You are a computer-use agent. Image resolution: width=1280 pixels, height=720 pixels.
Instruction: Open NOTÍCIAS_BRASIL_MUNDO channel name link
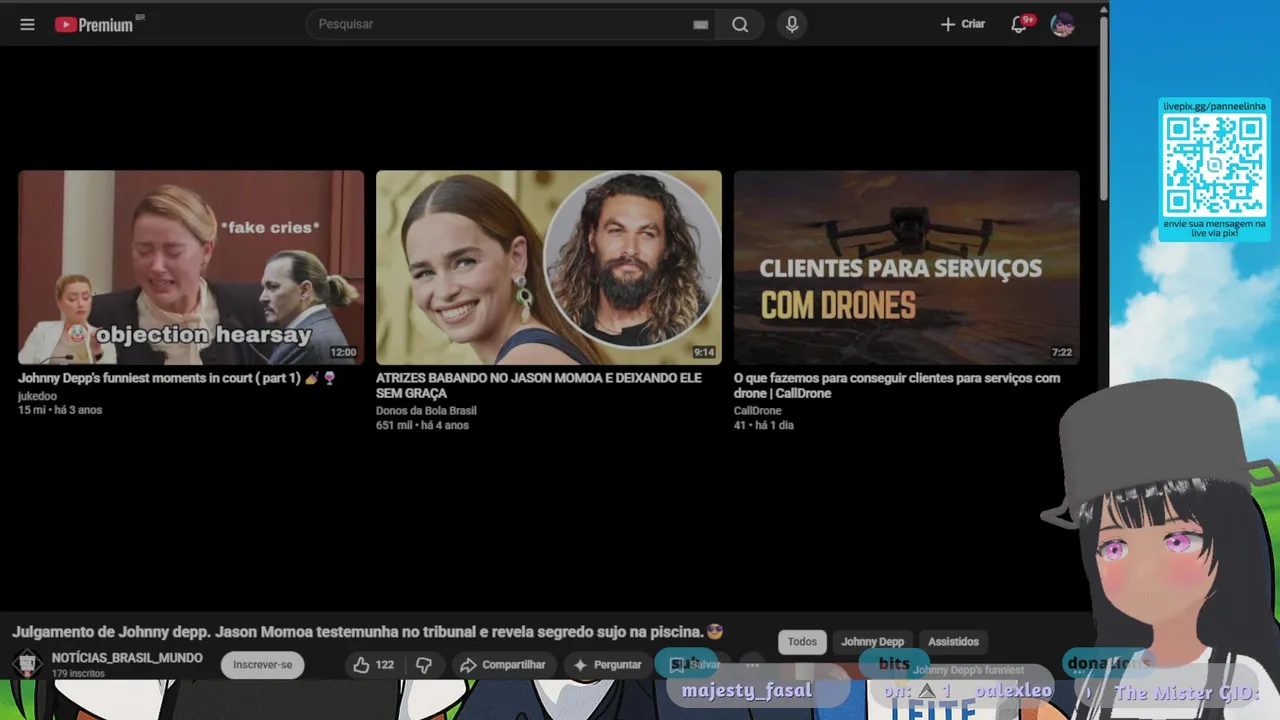(x=127, y=658)
